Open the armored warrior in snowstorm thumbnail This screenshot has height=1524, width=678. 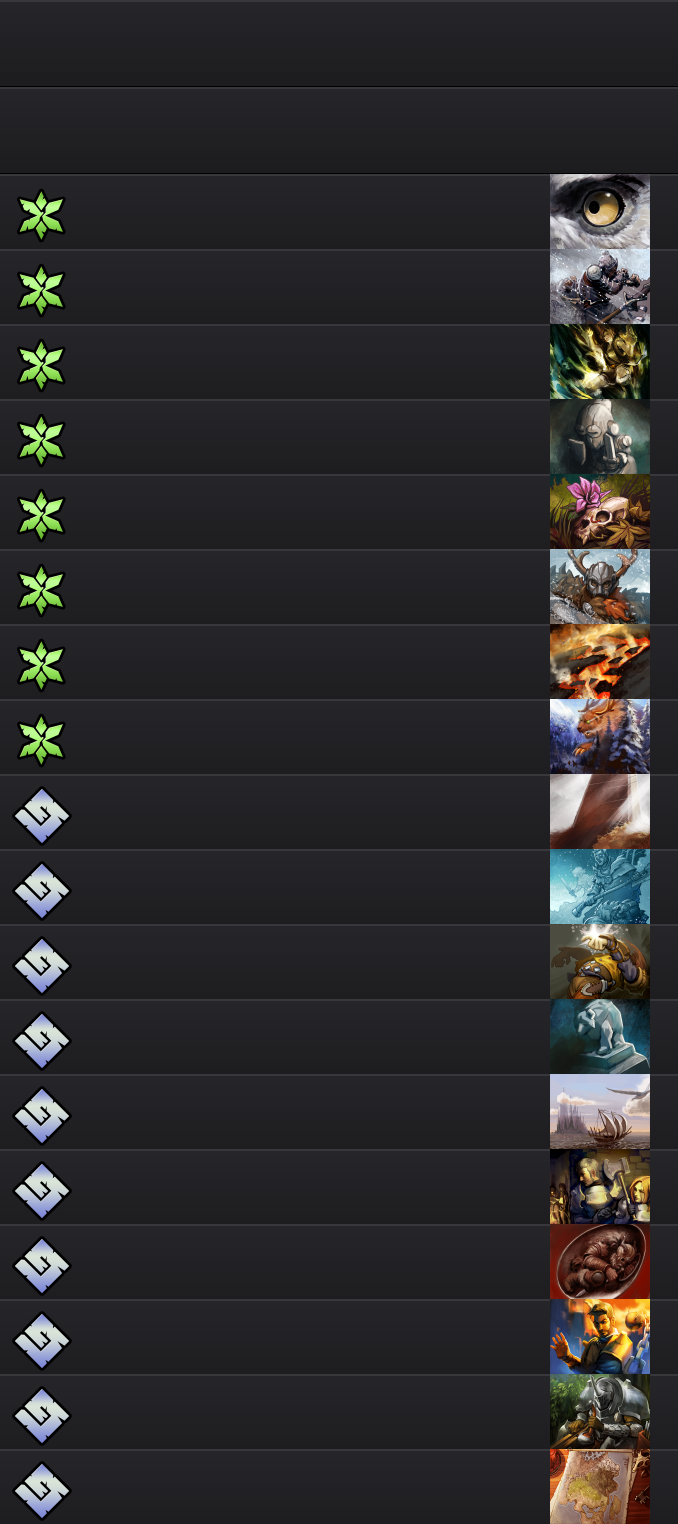[600, 287]
